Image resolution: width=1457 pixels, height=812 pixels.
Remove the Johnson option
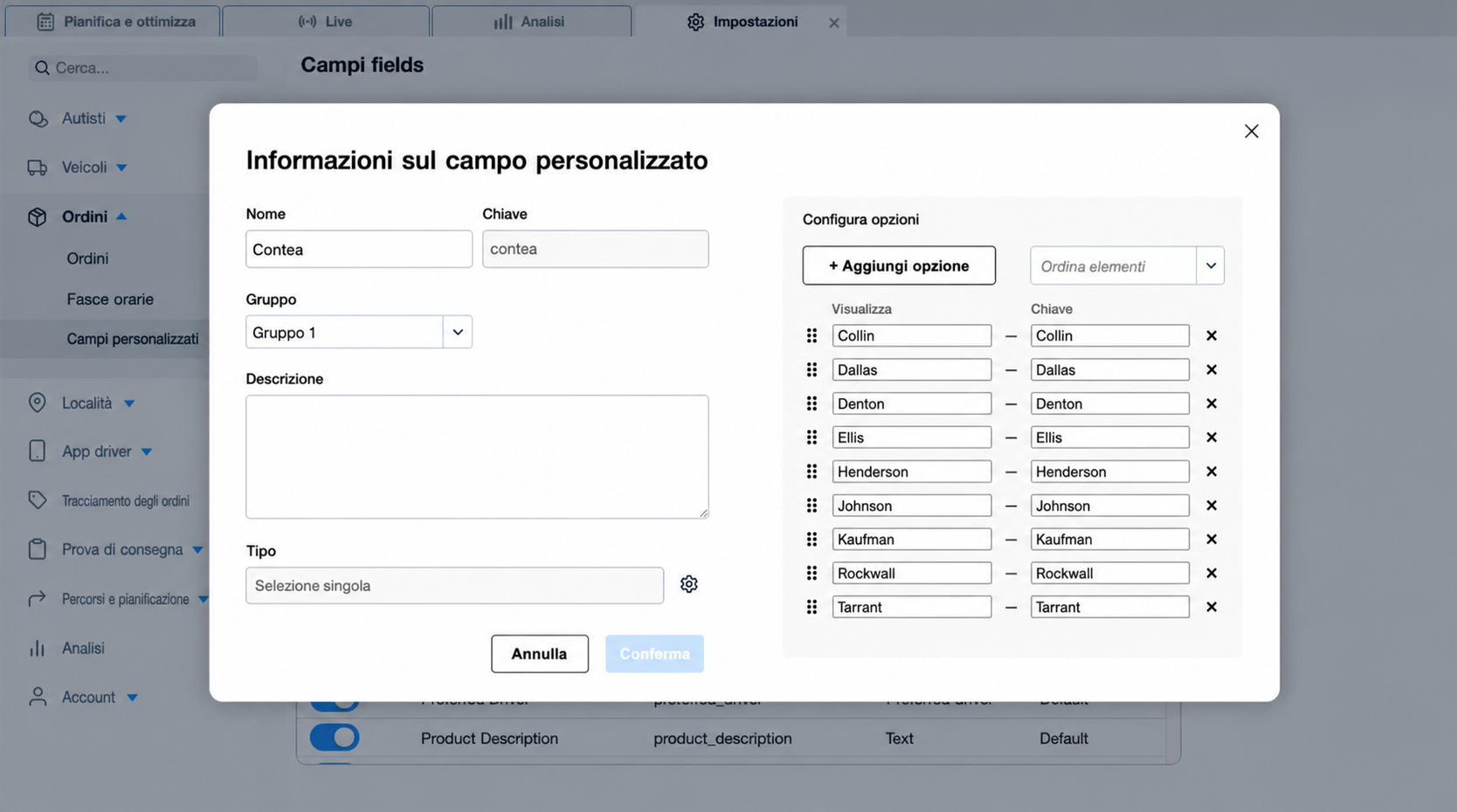tap(1211, 506)
